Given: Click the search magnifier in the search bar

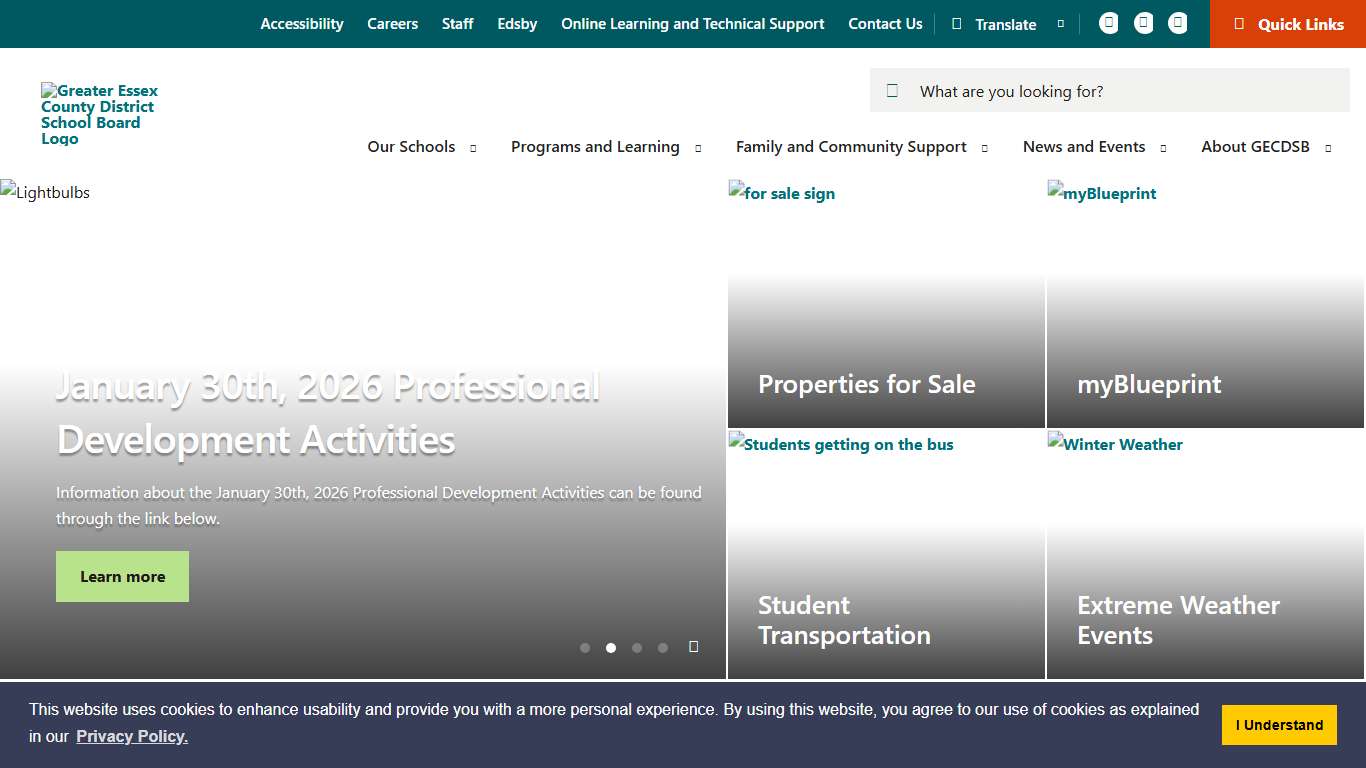Looking at the screenshot, I should click(892, 90).
